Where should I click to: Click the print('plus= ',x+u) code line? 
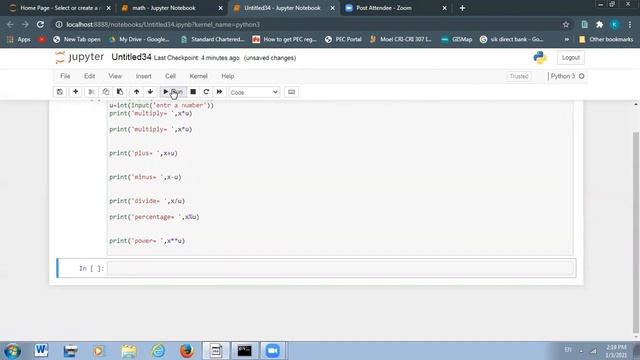click(143, 153)
